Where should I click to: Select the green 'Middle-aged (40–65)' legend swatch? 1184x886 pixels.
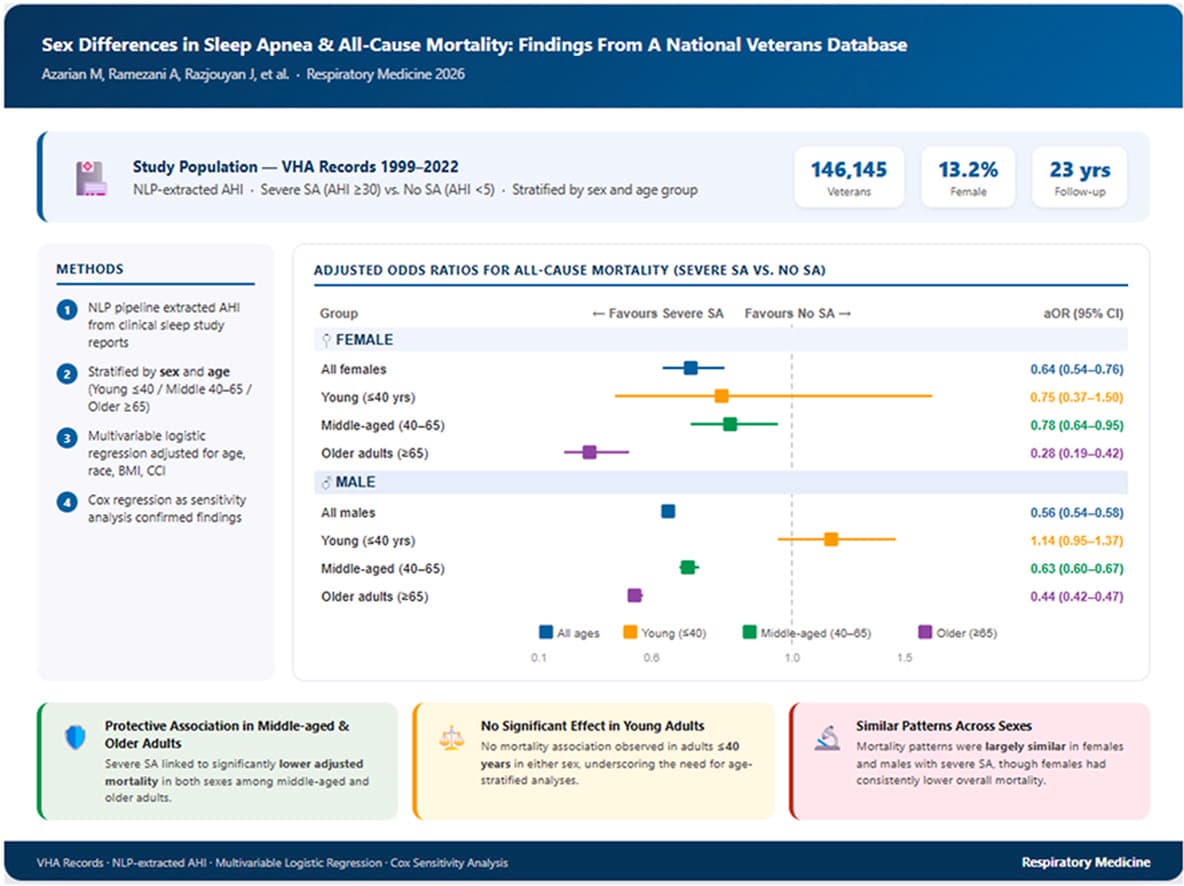[749, 632]
